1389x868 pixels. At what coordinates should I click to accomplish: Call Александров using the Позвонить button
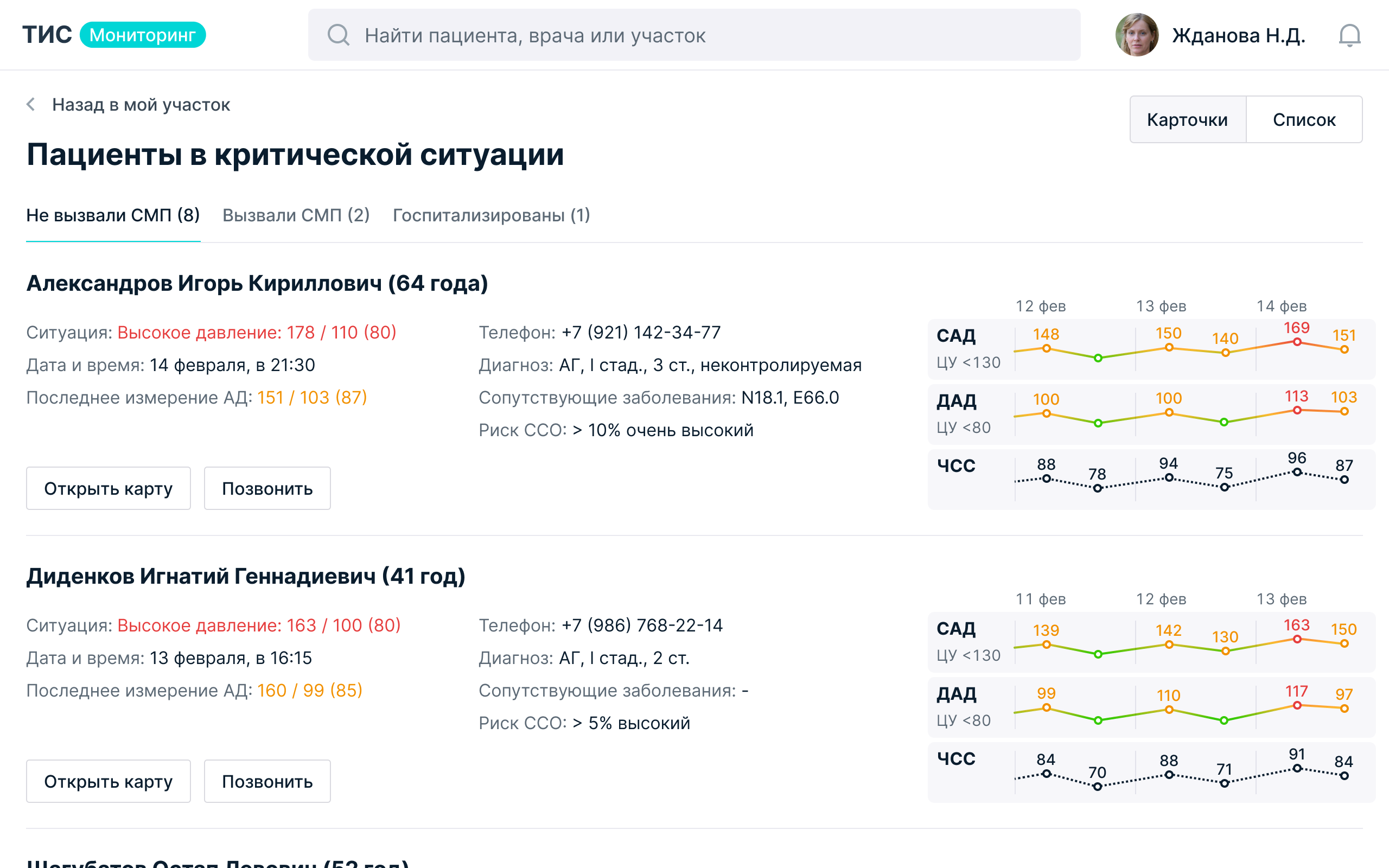[267, 489]
